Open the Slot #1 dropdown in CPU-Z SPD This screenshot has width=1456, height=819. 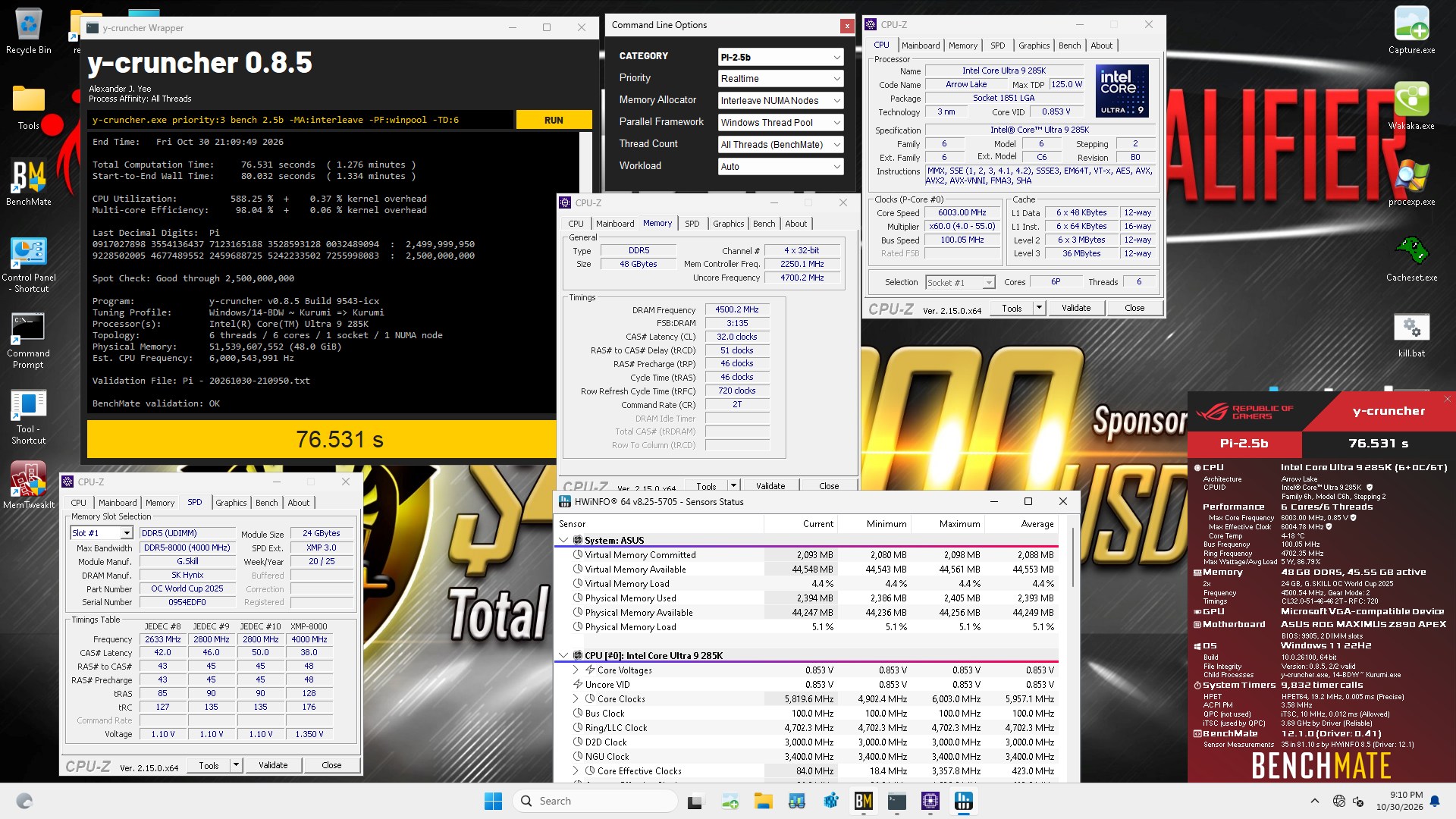point(102,533)
